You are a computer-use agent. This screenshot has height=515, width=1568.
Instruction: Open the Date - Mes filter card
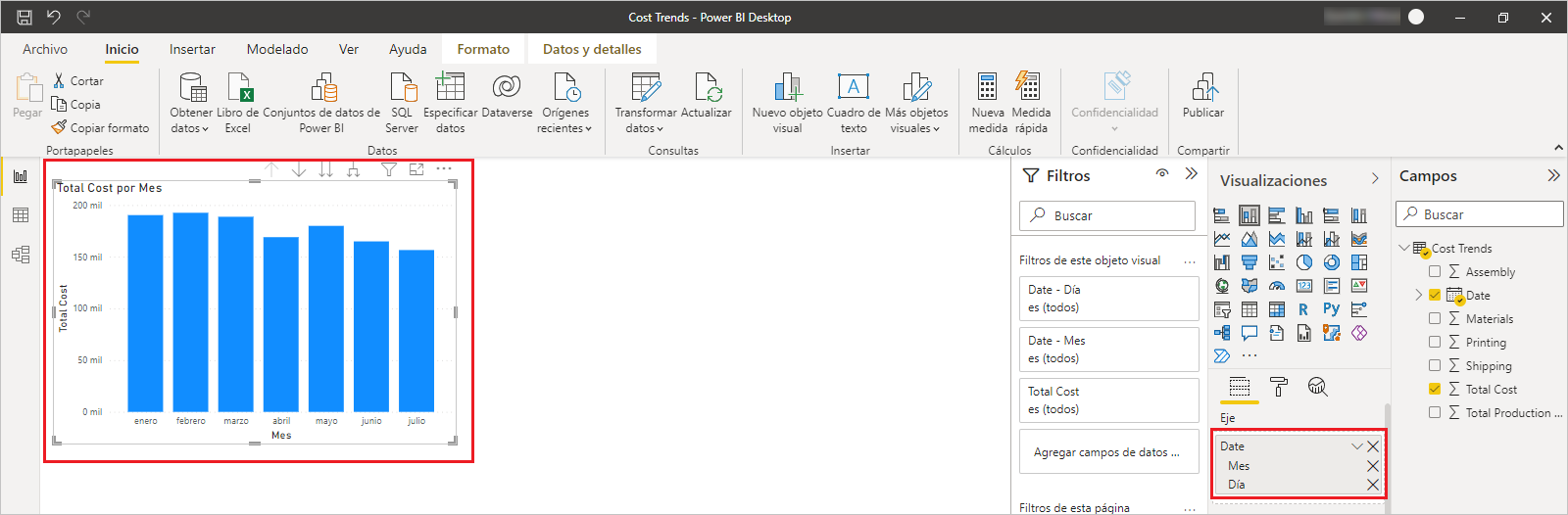(x=1109, y=350)
